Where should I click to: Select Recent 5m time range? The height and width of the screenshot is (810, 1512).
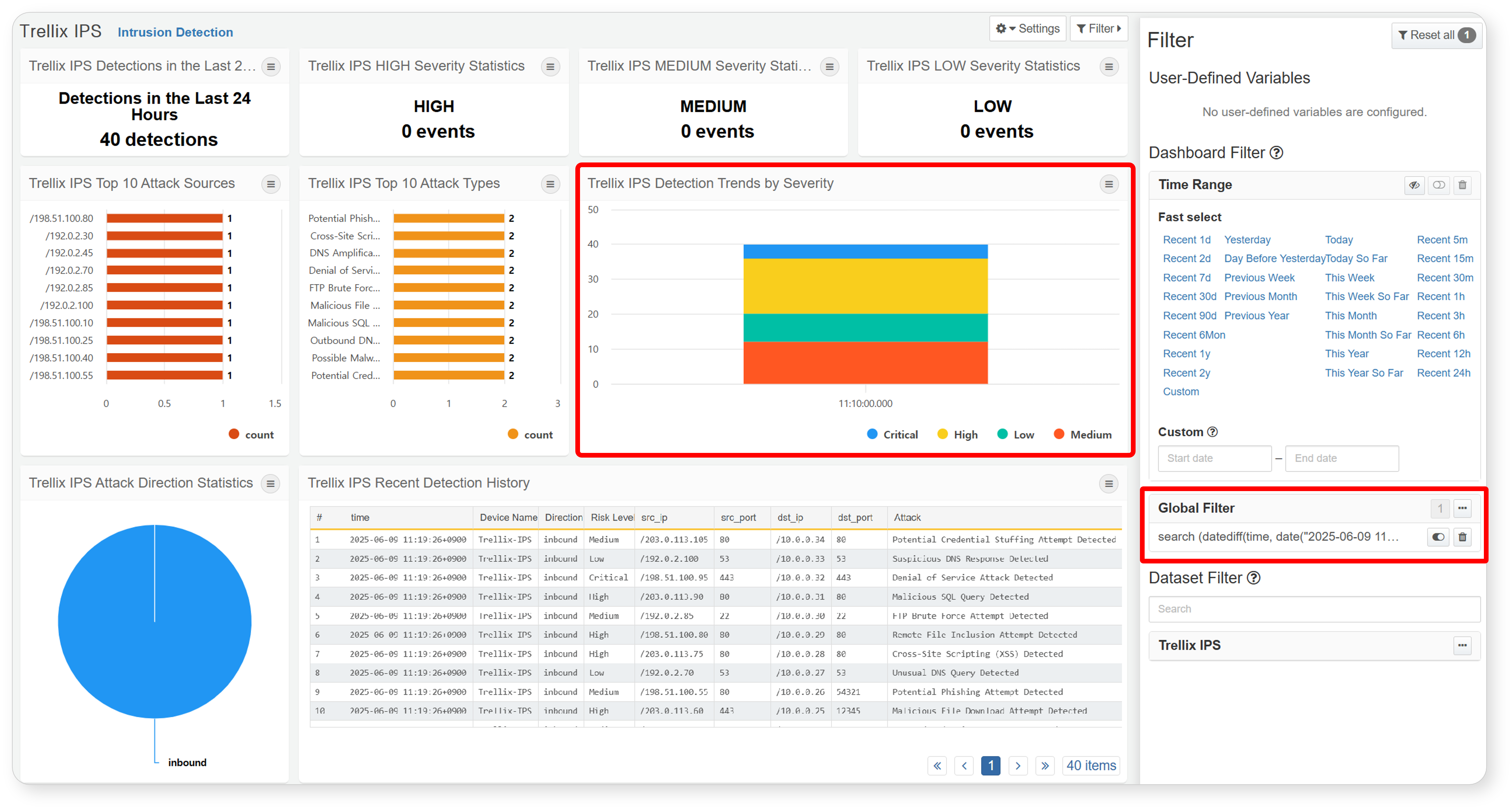point(1442,240)
